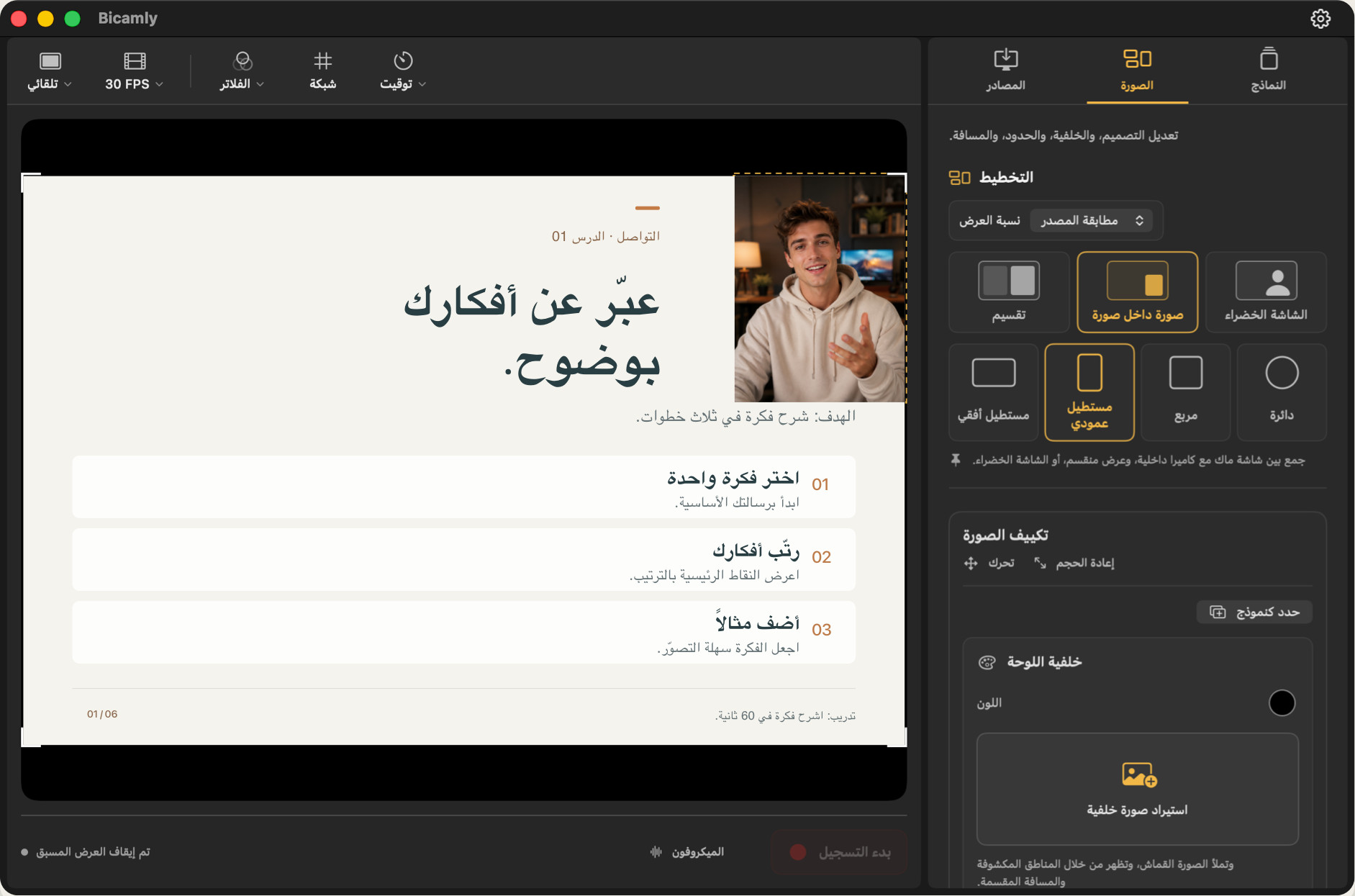Click the حدد كنموذج set as template button
1355x896 pixels.
click(1254, 612)
